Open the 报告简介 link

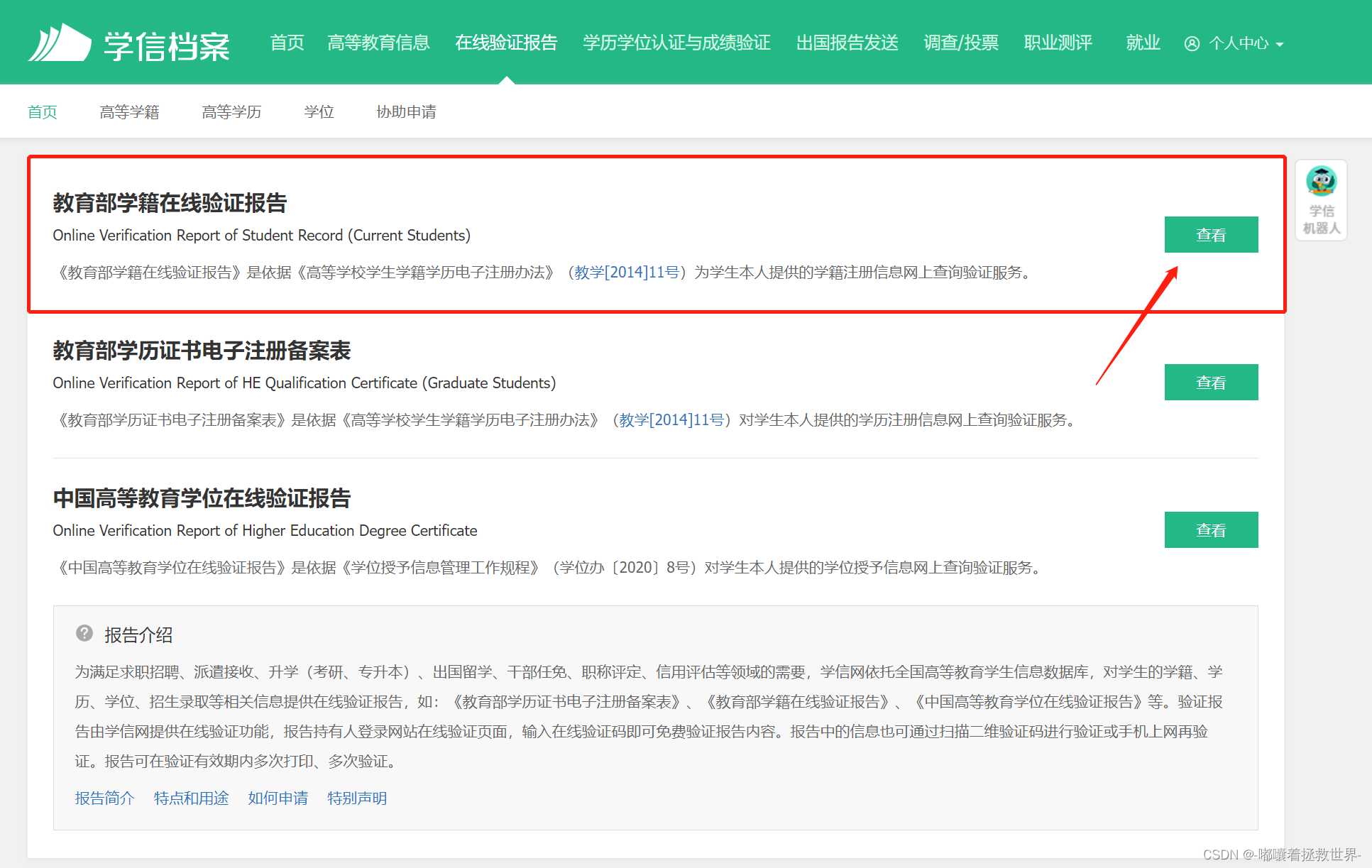click(x=104, y=798)
